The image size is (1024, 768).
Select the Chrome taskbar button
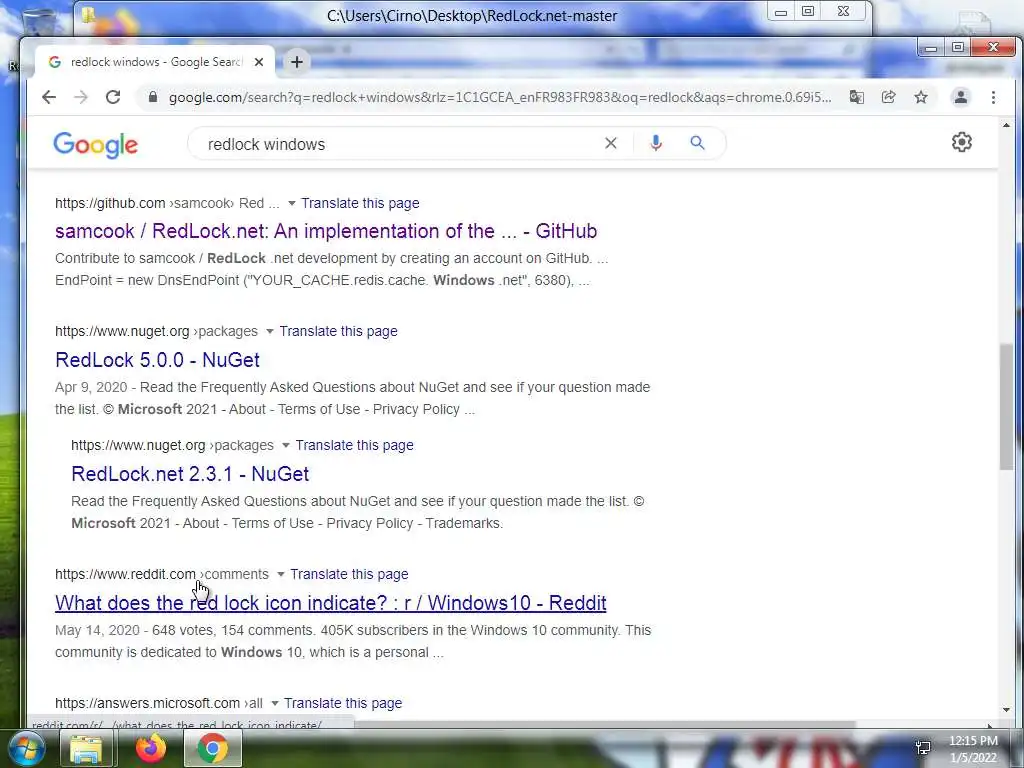tap(213, 748)
